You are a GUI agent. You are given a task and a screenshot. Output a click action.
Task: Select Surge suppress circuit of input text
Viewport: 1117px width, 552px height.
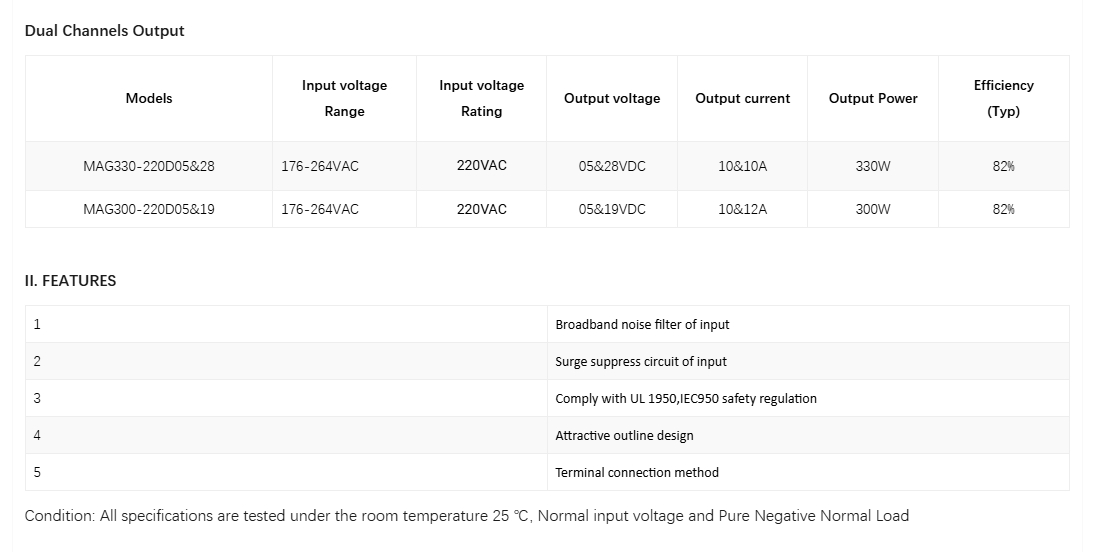coord(641,361)
